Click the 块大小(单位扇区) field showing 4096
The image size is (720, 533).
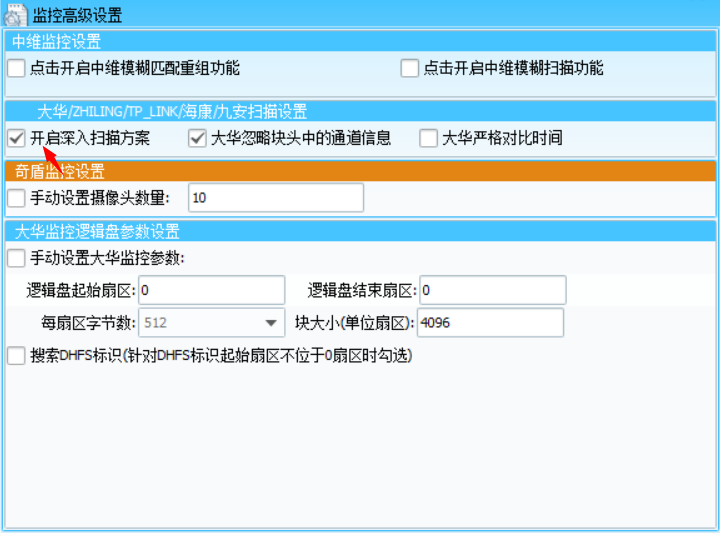[490, 323]
